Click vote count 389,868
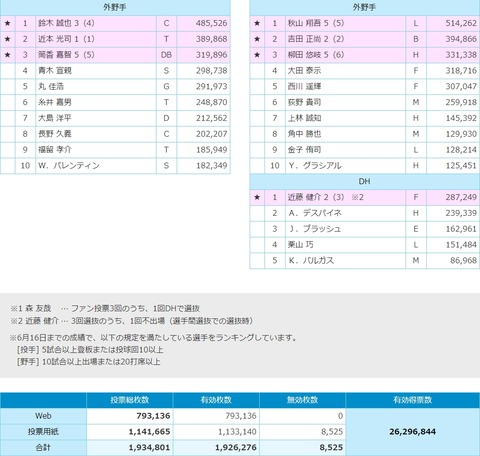The width and height of the screenshot is (480, 456). pos(211,39)
